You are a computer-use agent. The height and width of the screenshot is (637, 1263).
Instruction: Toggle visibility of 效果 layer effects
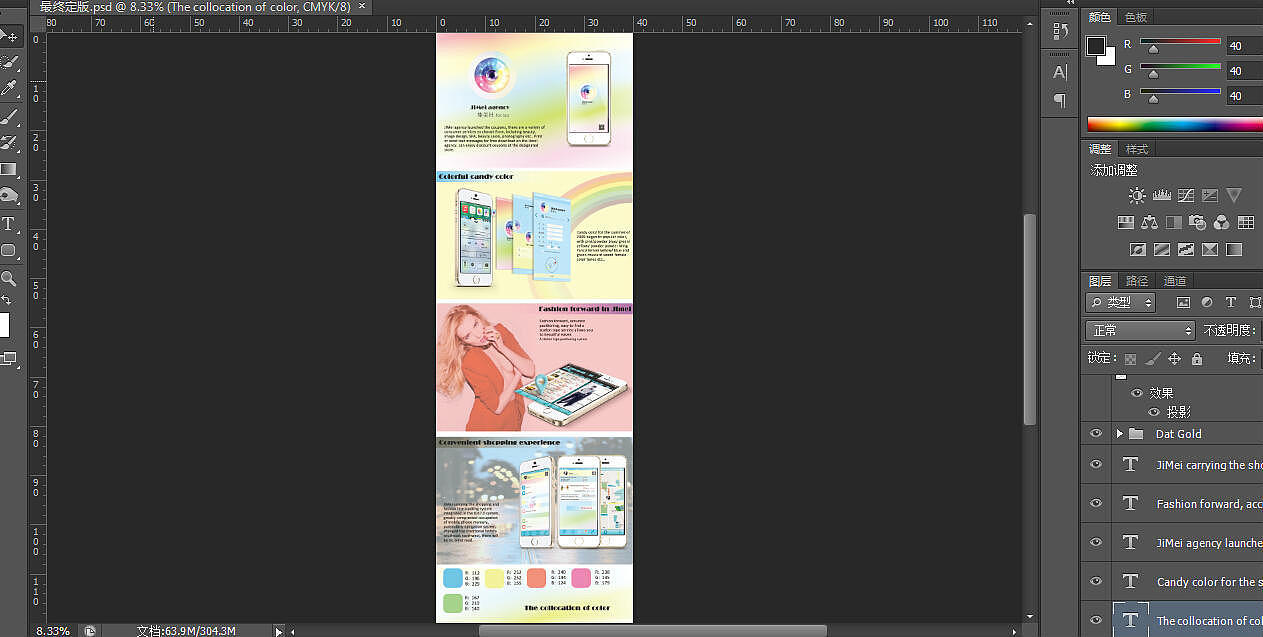1136,393
